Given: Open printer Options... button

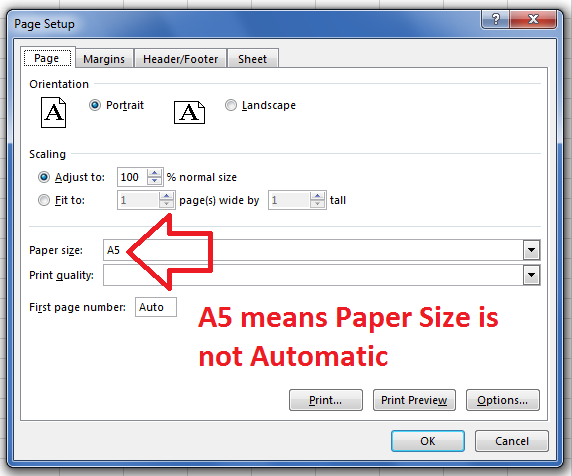Looking at the screenshot, I should point(503,400).
